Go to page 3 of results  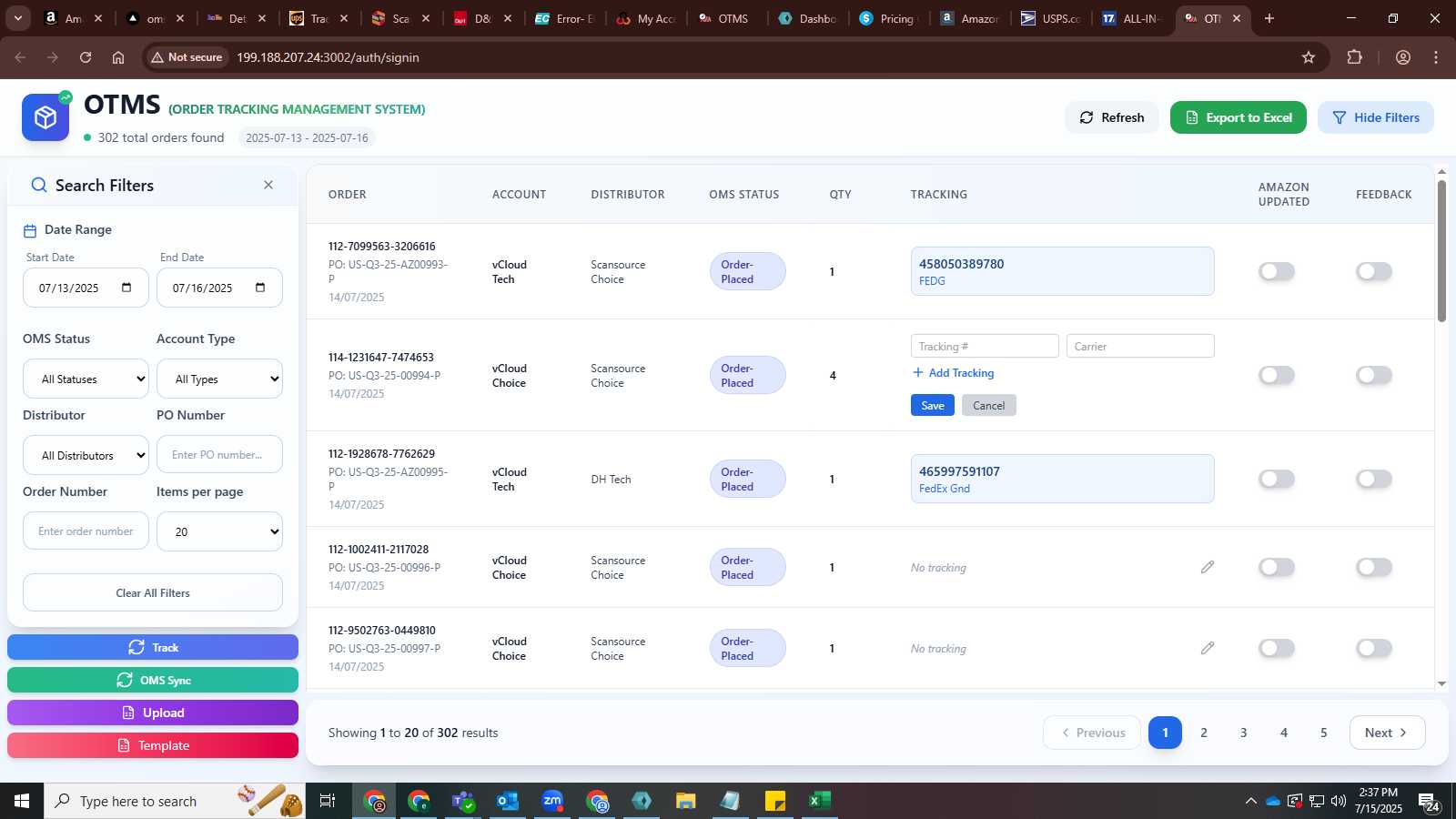pos(1244,733)
